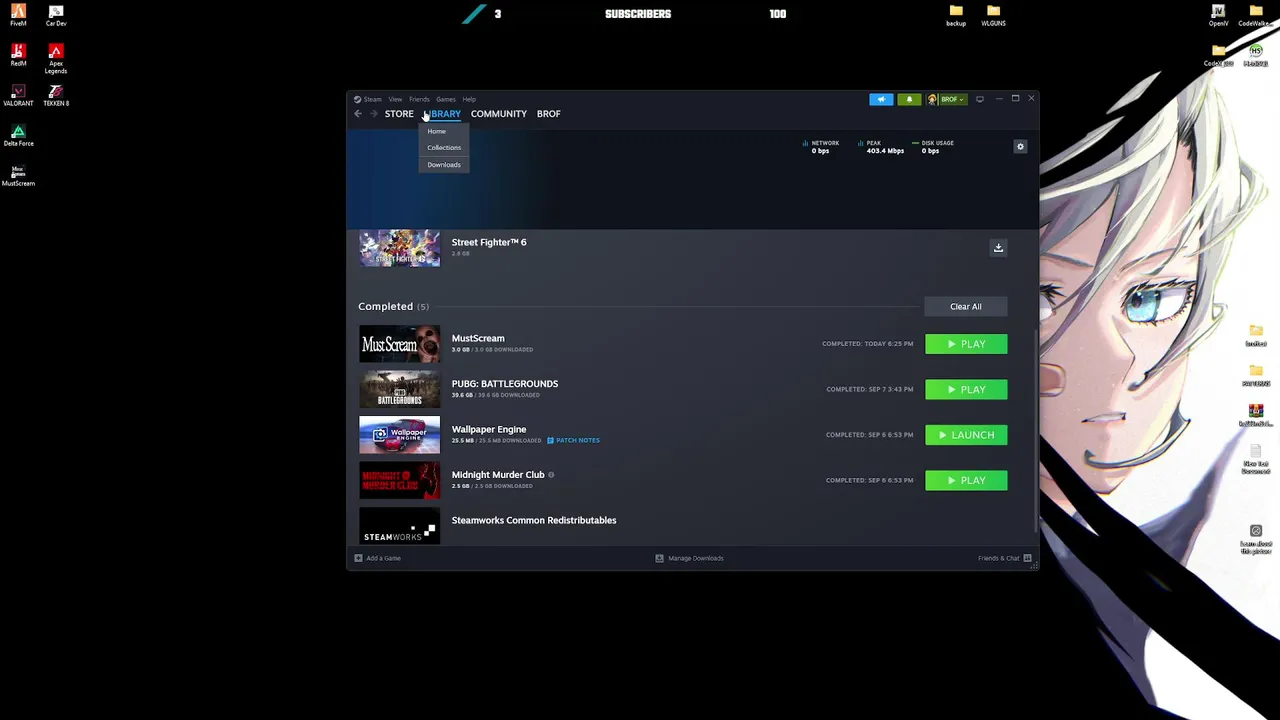Open Wallpaper Engine PATCH NOTES link
The width and height of the screenshot is (1280, 720).
[573, 441]
